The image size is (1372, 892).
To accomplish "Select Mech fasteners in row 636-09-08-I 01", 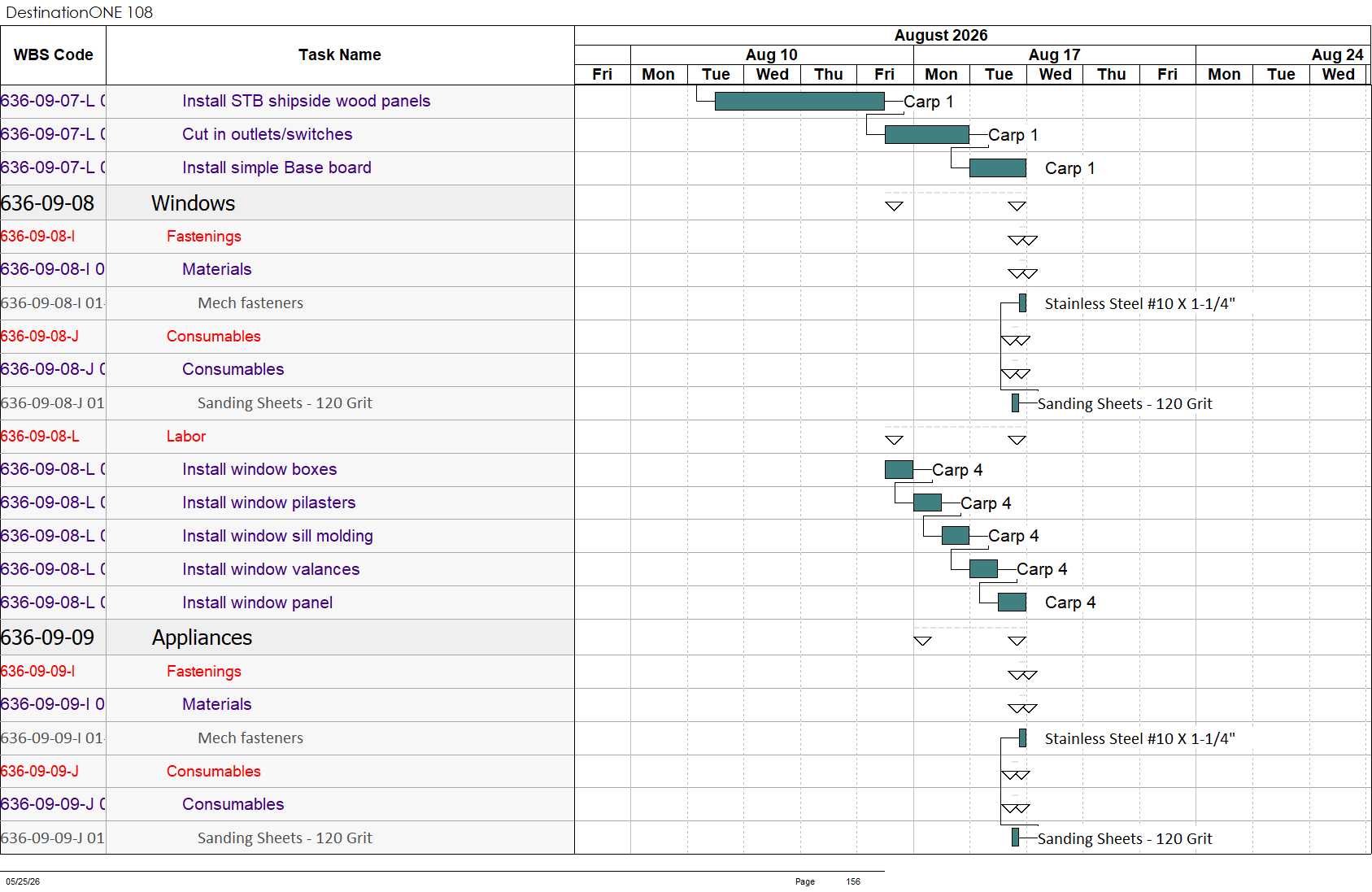I will pos(250,303).
